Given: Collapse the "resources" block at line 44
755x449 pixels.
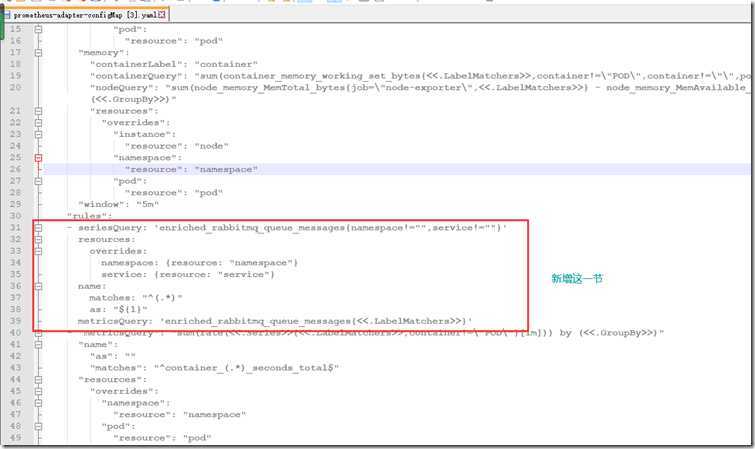Looking at the screenshot, I should pyautogui.click(x=38, y=380).
